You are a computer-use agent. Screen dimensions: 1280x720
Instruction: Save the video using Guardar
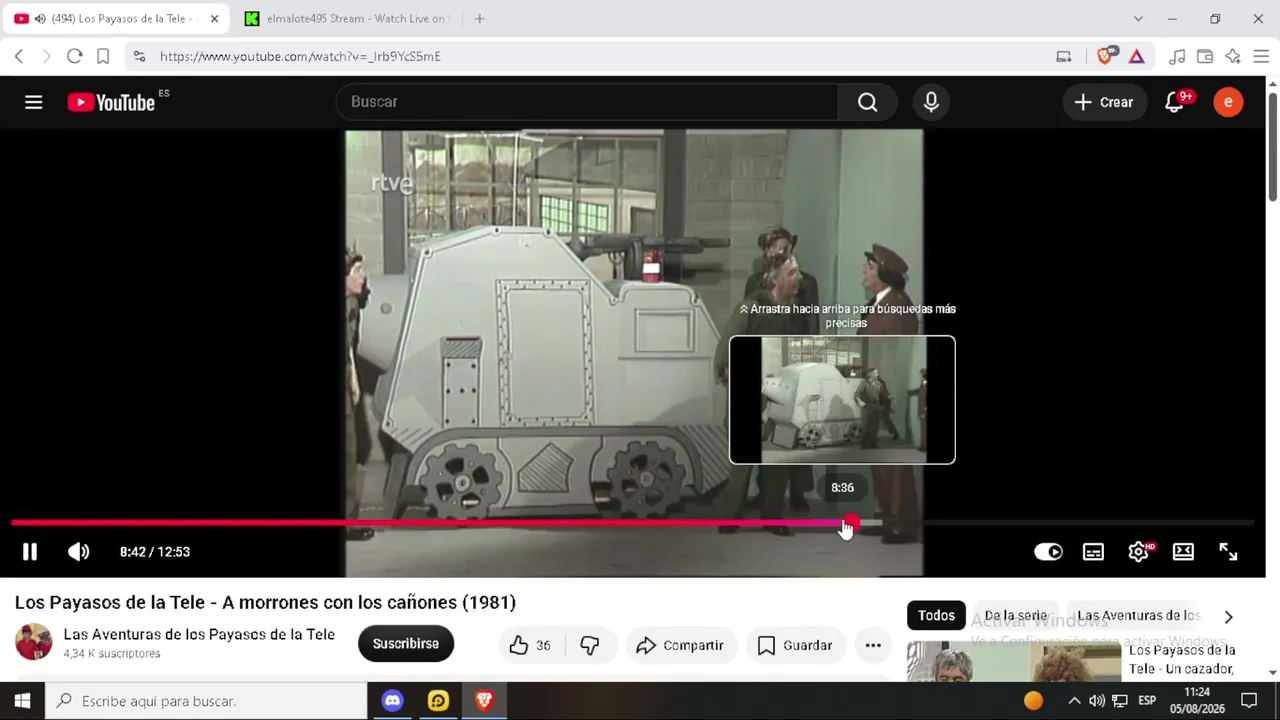pos(795,645)
